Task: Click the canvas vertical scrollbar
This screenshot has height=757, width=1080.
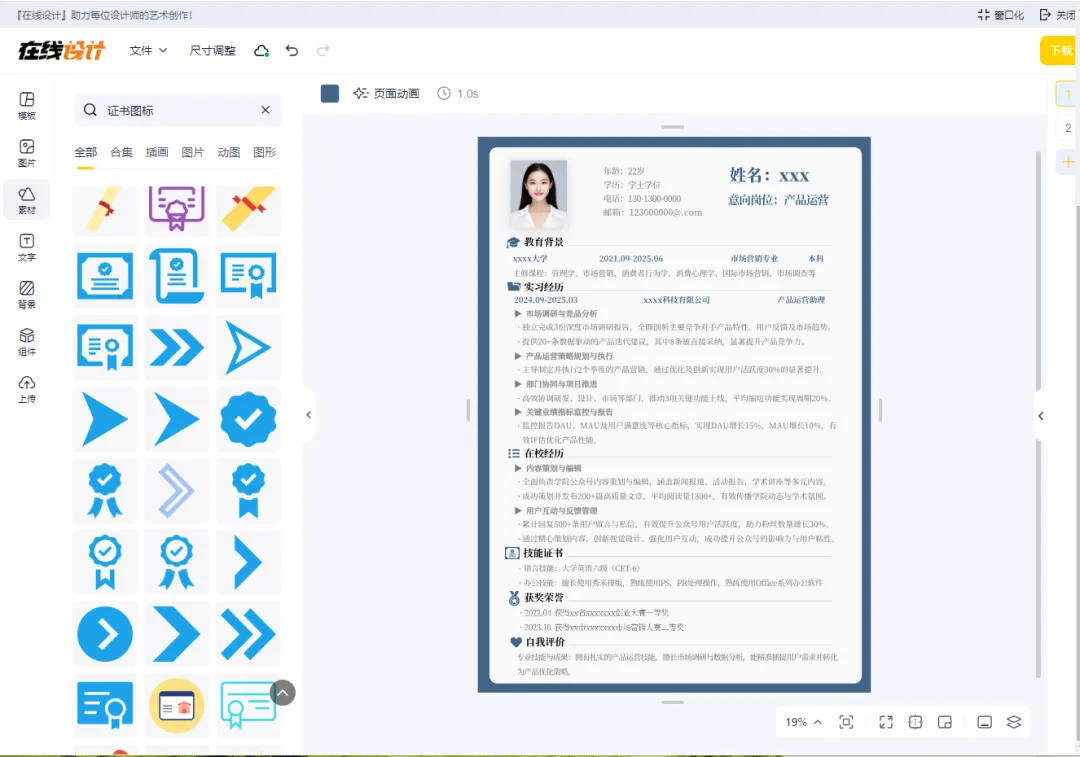Action: (1039, 413)
